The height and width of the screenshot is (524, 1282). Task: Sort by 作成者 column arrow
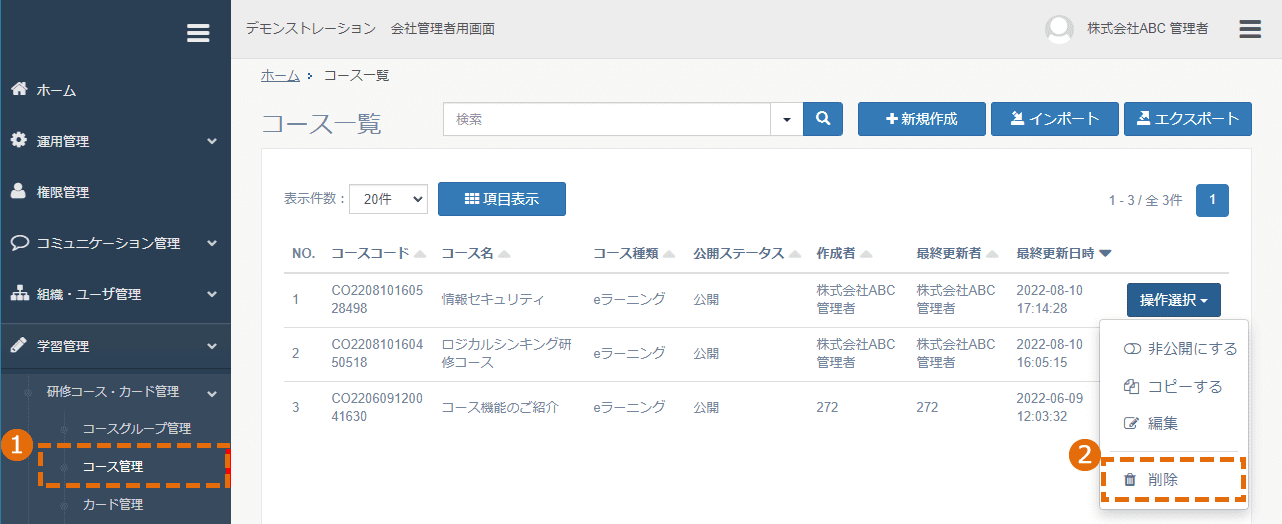[866, 254]
